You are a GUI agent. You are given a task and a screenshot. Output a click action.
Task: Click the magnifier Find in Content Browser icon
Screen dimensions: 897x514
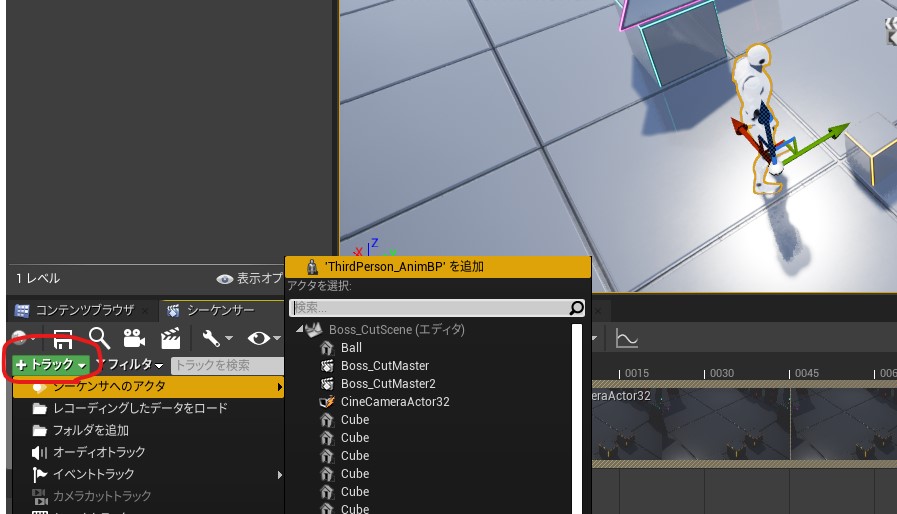(99, 338)
